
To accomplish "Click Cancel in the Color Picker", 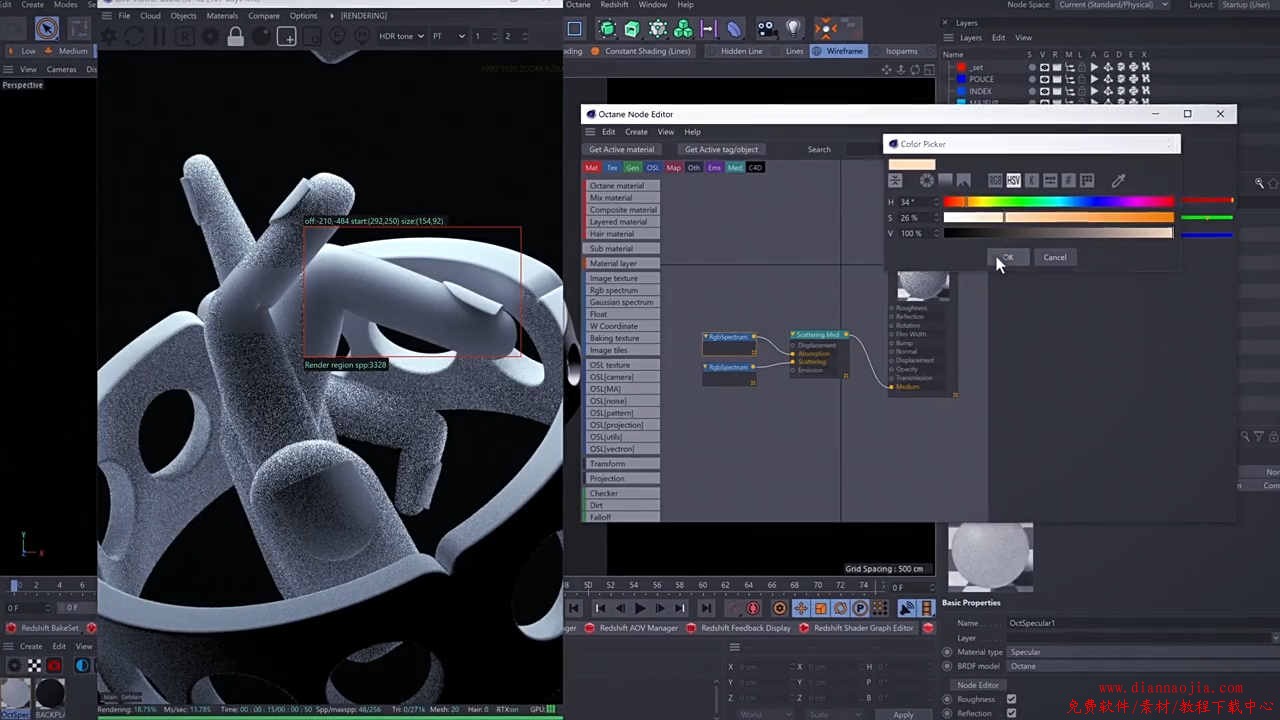I will tap(1055, 257).
